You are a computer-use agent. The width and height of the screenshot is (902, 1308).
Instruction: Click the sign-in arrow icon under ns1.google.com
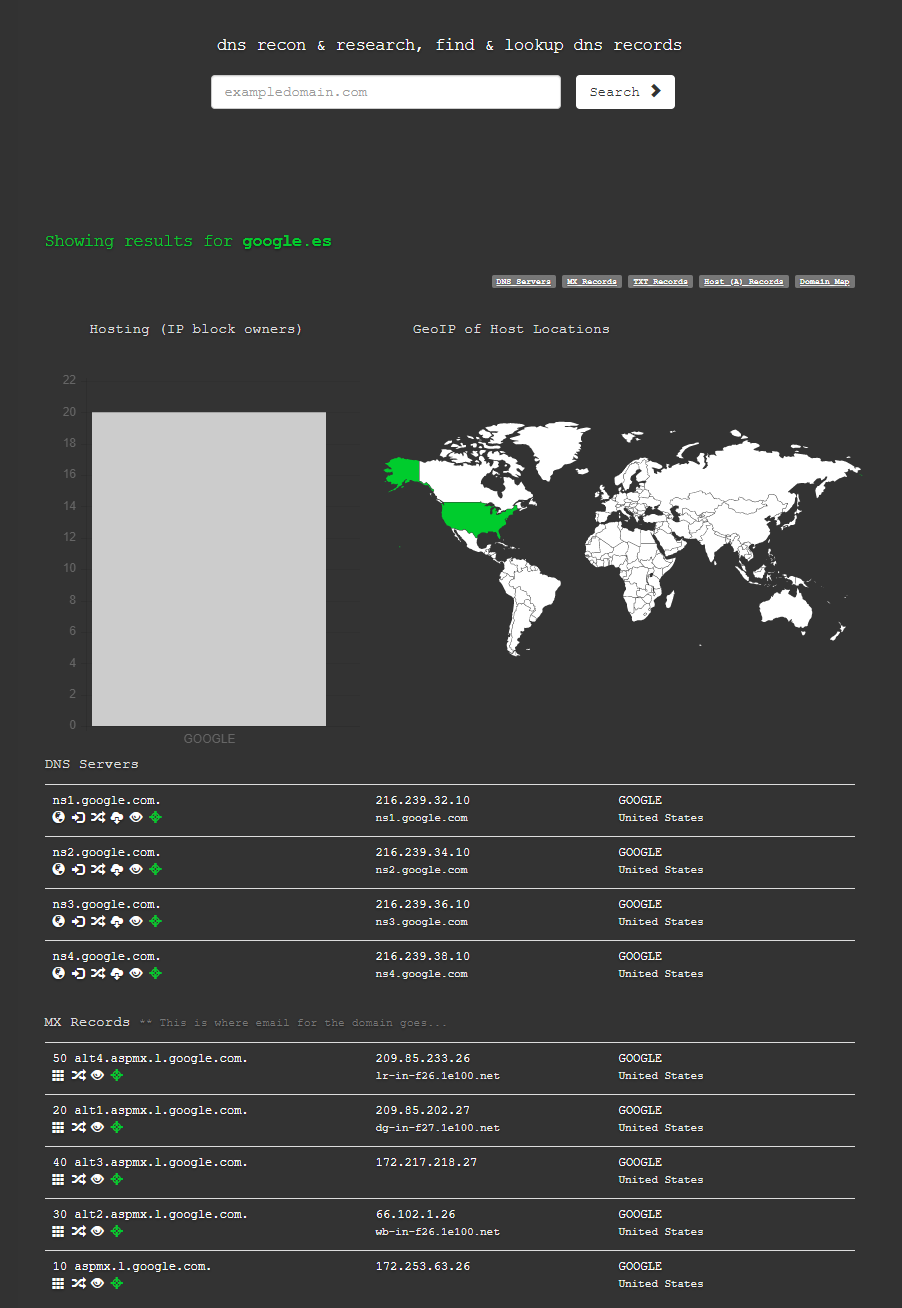(x=78, y=817)
